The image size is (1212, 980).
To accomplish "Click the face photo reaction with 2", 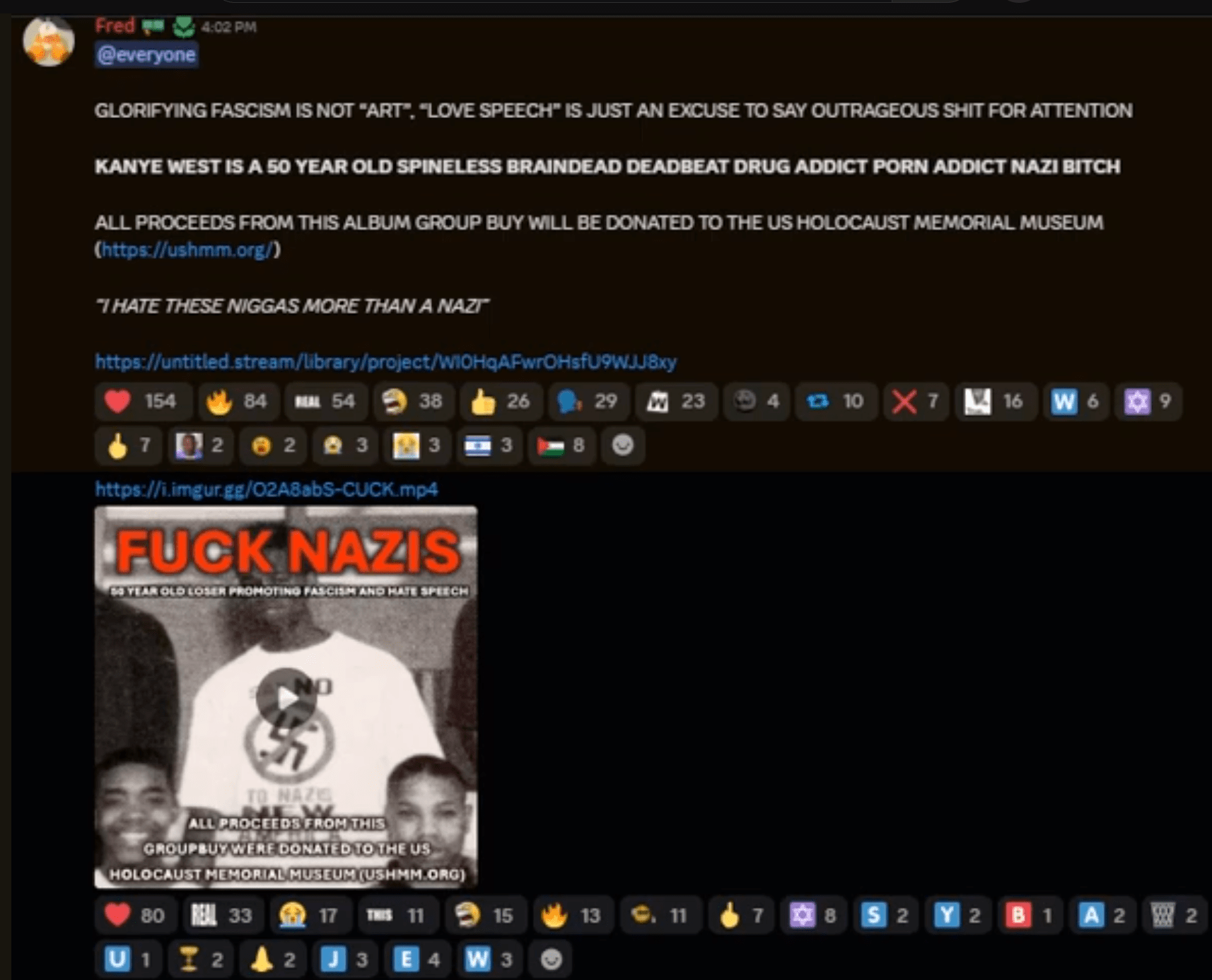I will pos(200,445).
